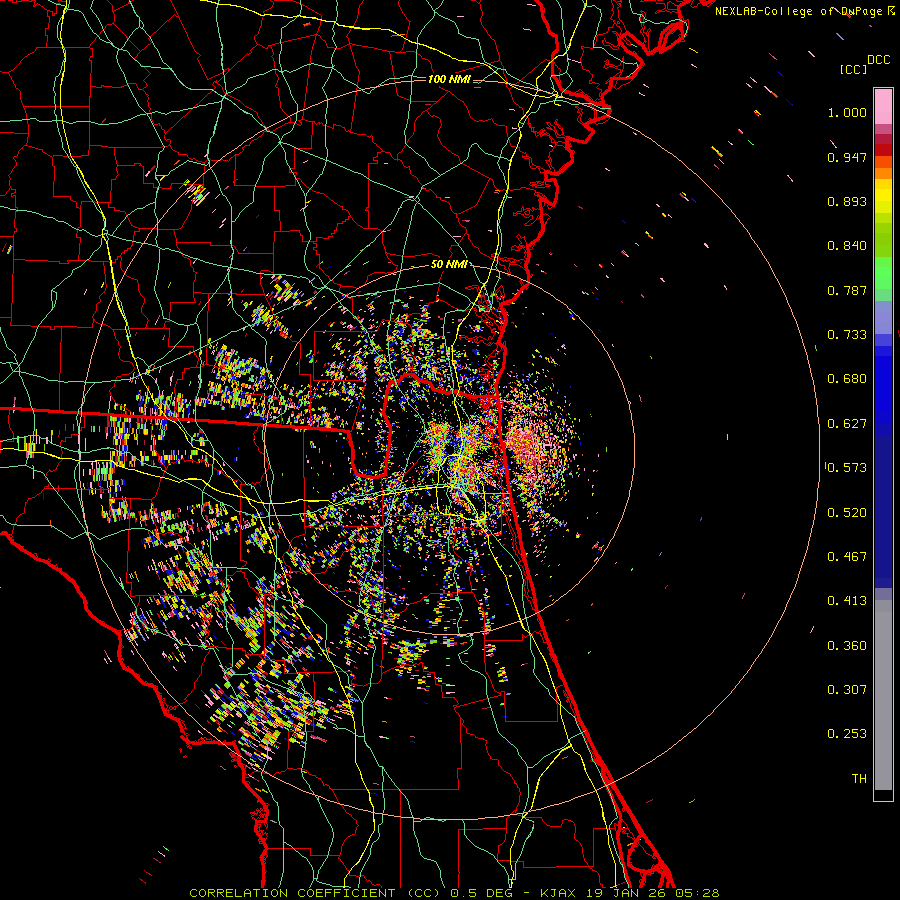Select the 0.253 legend value
The width and height of the screenshot is (900, 900).
(847, 734)
